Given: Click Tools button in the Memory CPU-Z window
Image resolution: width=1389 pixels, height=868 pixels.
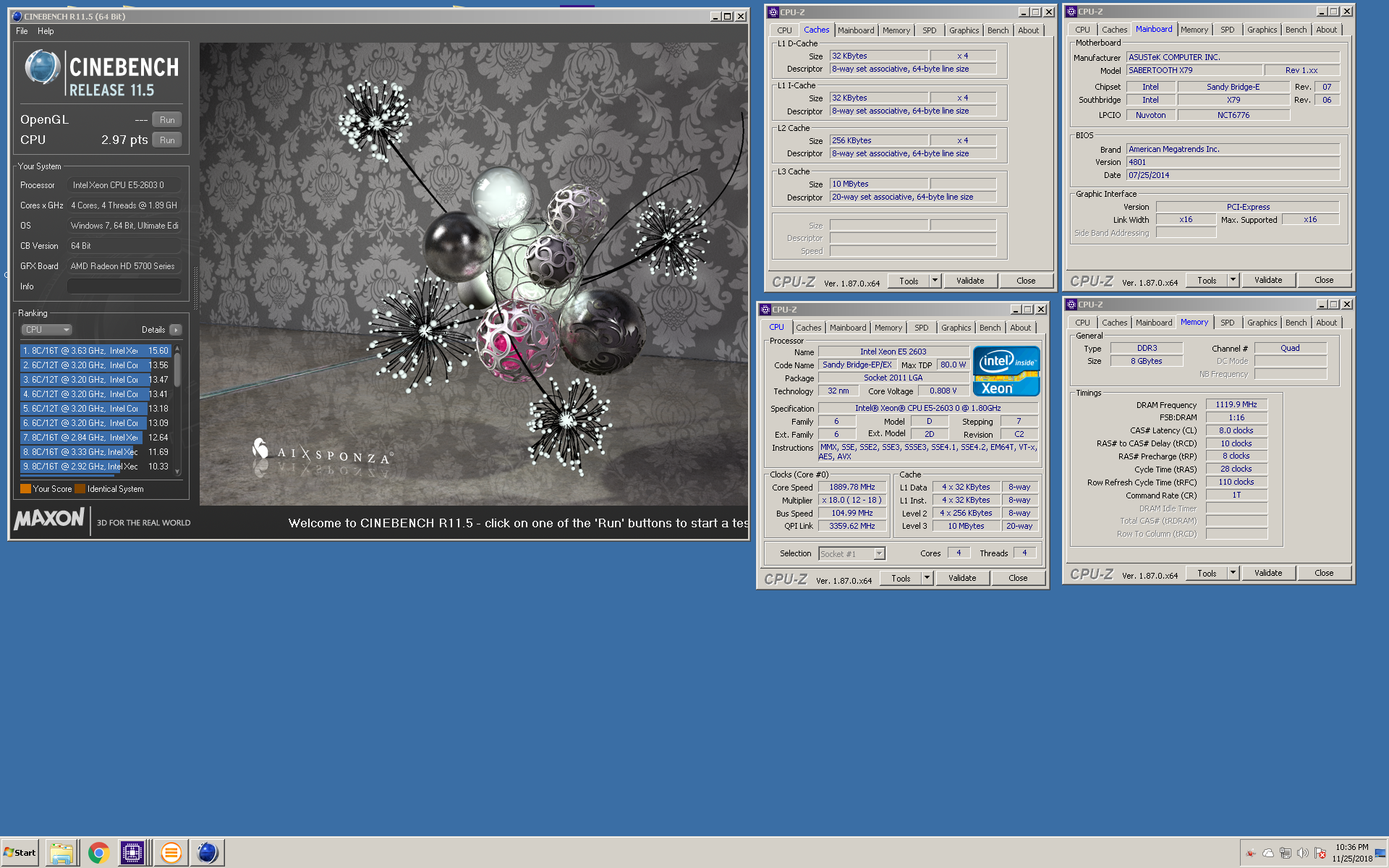Looking at the screenshot, I should (1207, 573).
